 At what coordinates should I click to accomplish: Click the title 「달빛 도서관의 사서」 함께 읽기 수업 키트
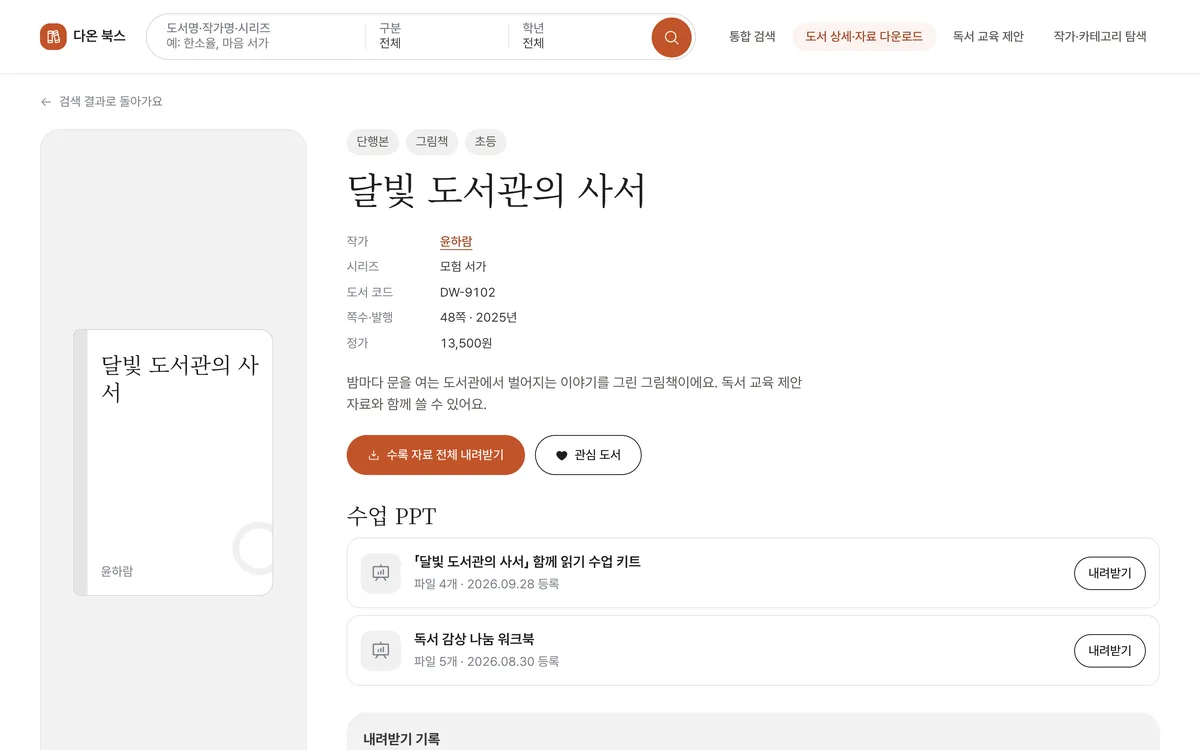(x=527, y=562)
